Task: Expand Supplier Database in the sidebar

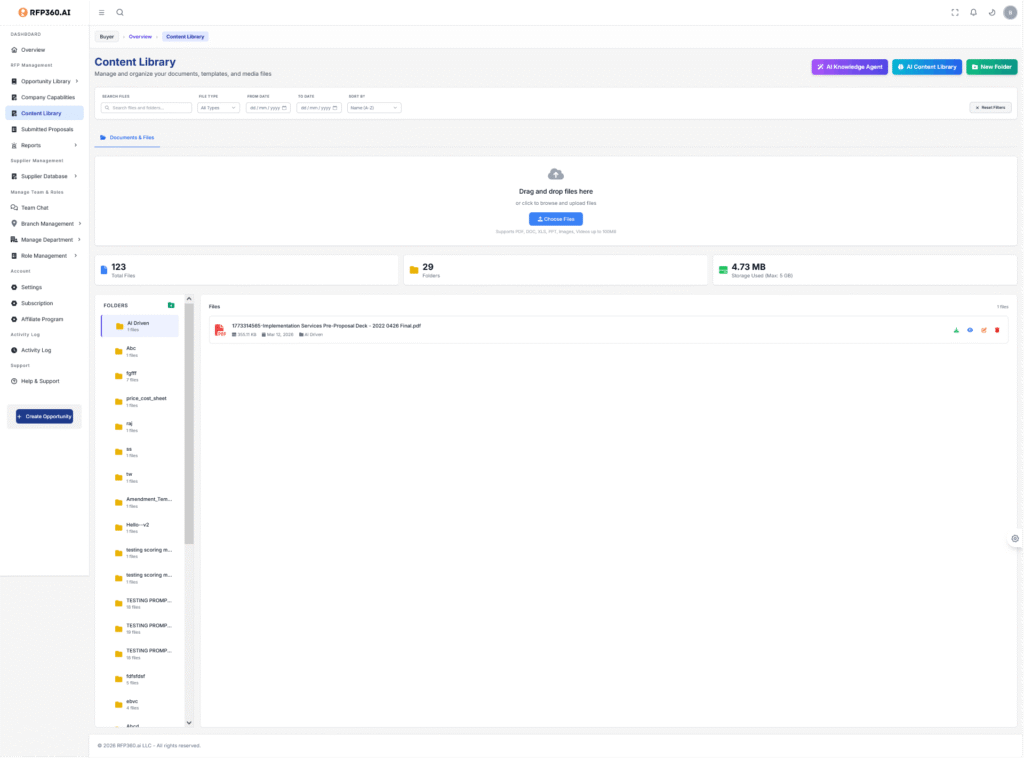Action: click(45, 176)
